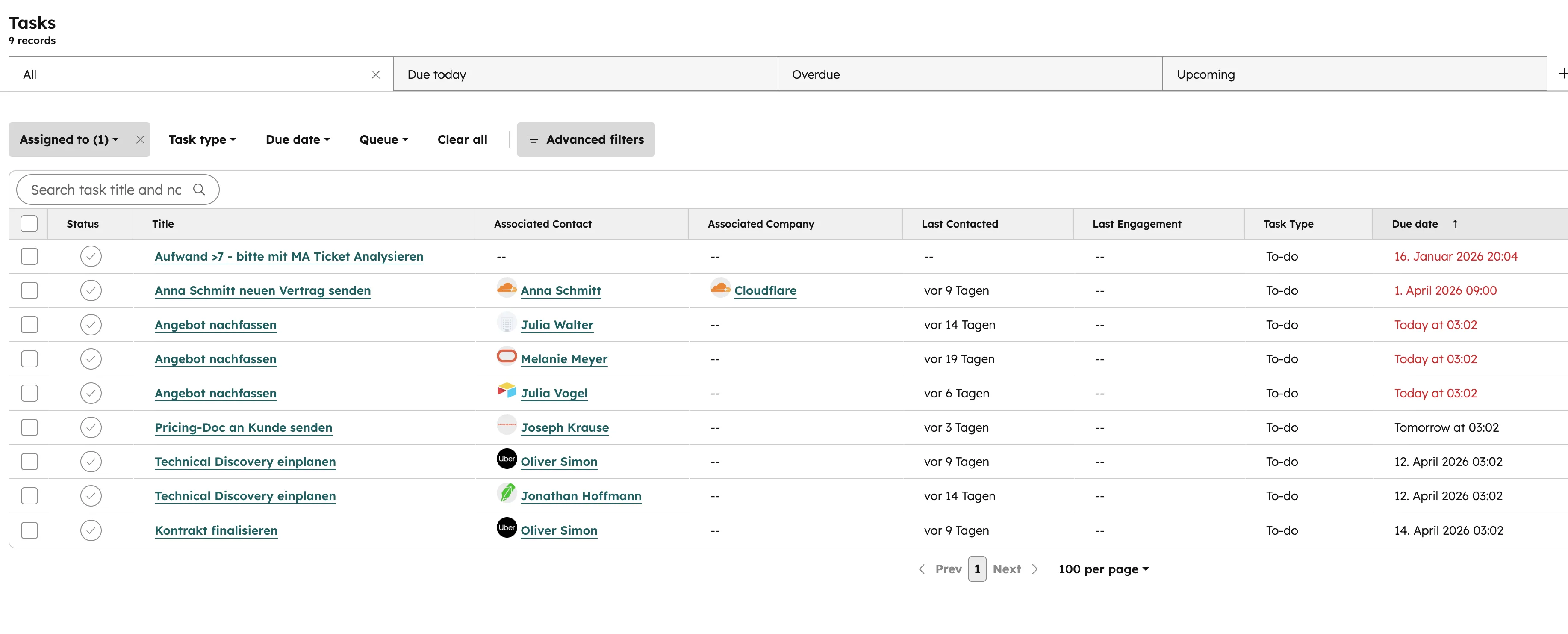Open the task "Pricing-Doc an Kunde senden"
The height and width of the screenshot is (634, 1568).
click(x=244, y=427)
